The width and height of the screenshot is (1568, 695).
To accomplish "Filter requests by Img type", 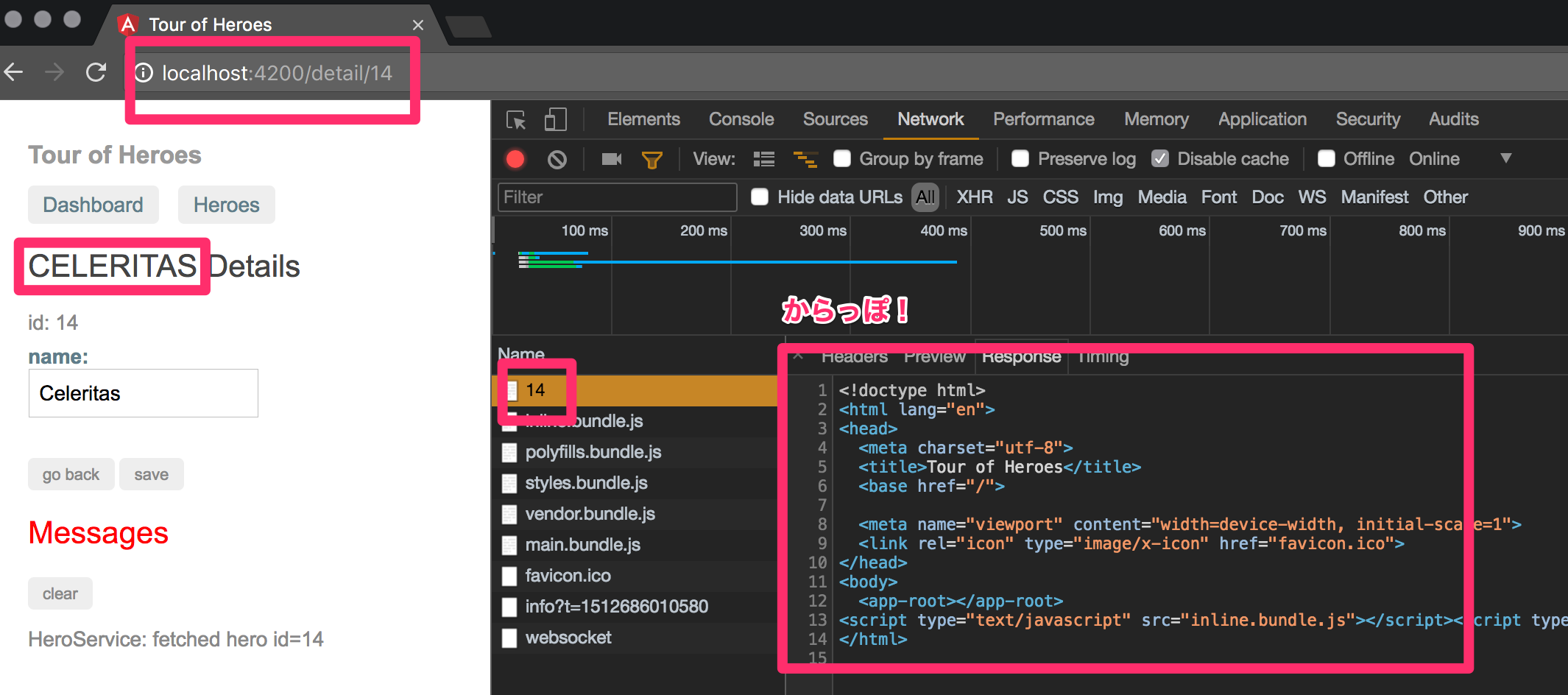I will [x=1108, y=197].
